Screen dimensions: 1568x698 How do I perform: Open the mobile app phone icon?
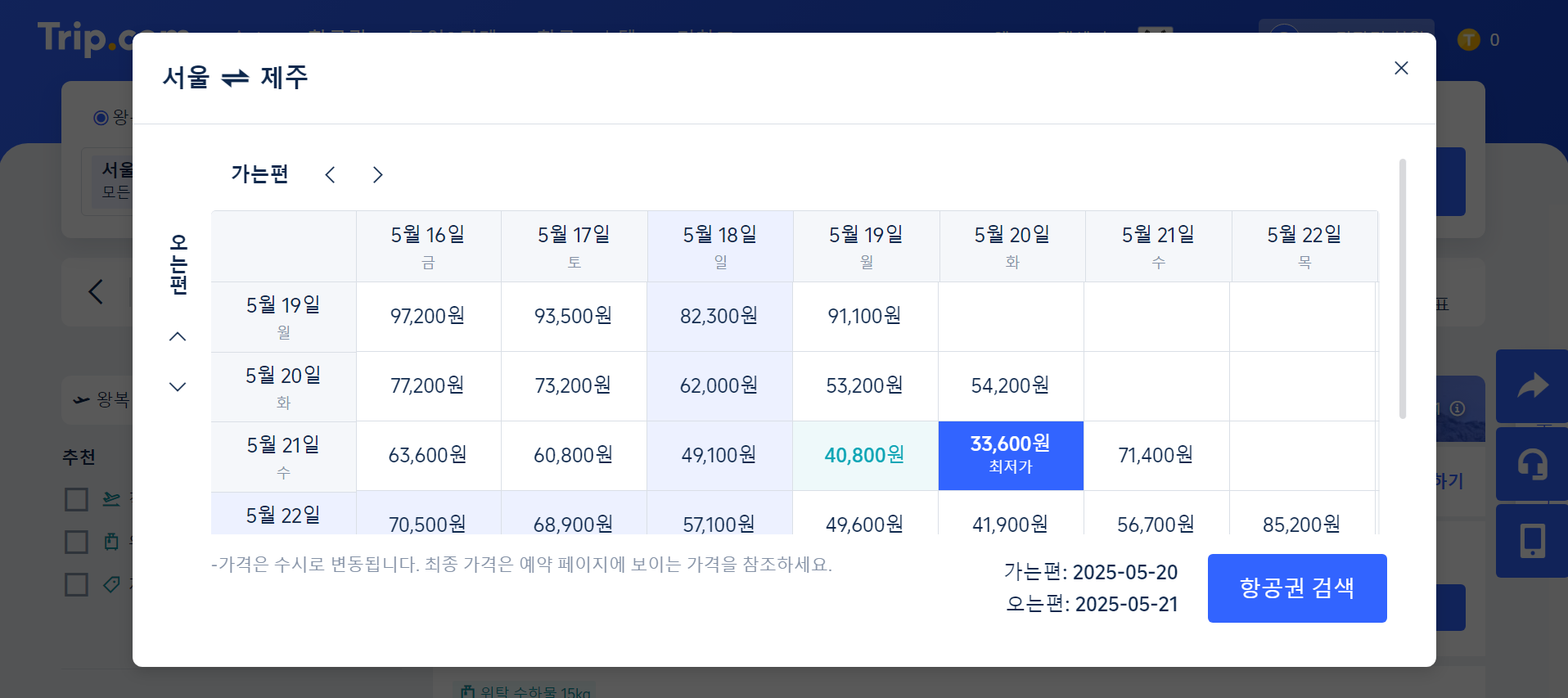click(1533, 541)
